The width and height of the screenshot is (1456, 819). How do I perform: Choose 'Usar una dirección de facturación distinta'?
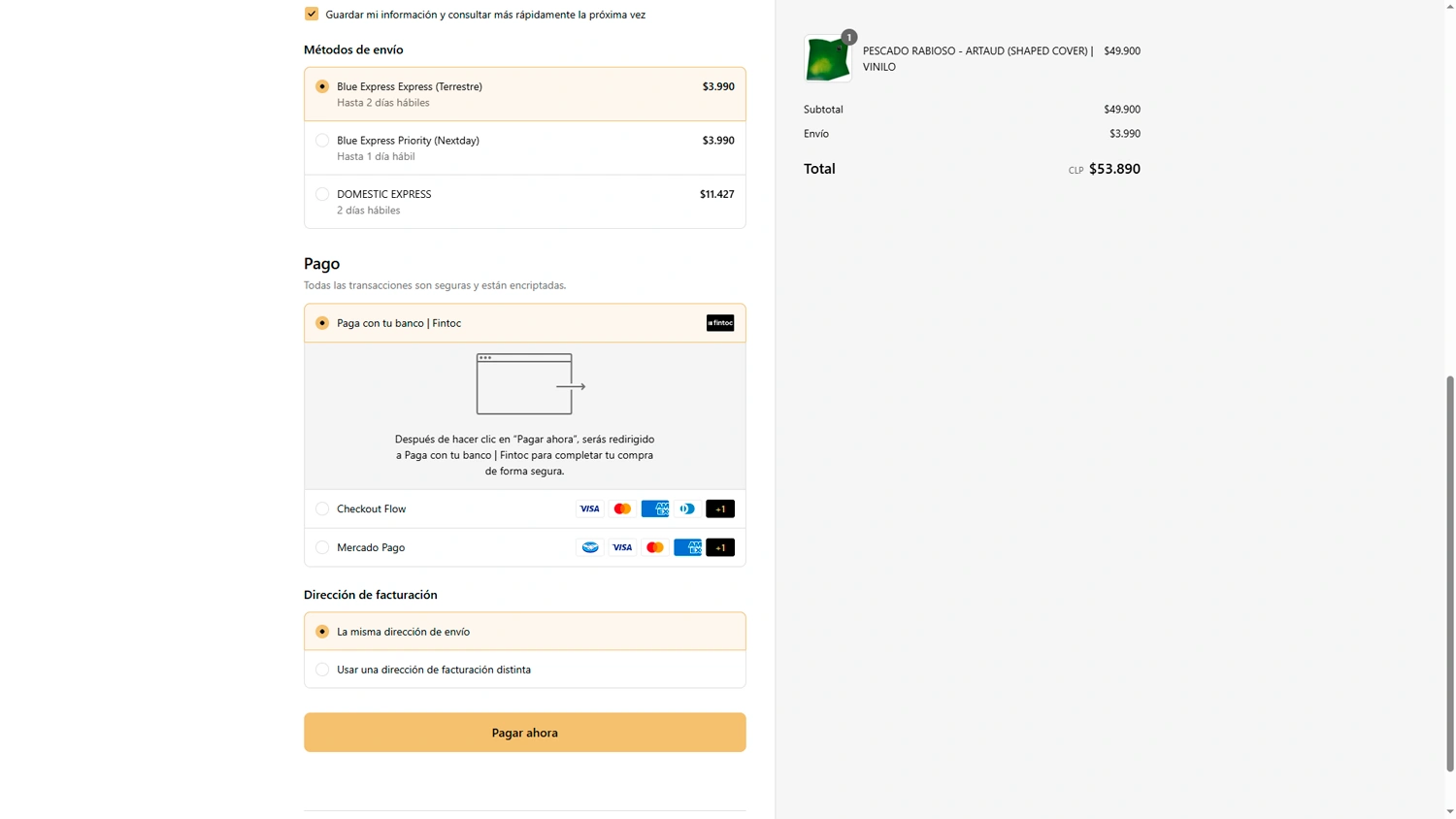pos(322,670)
